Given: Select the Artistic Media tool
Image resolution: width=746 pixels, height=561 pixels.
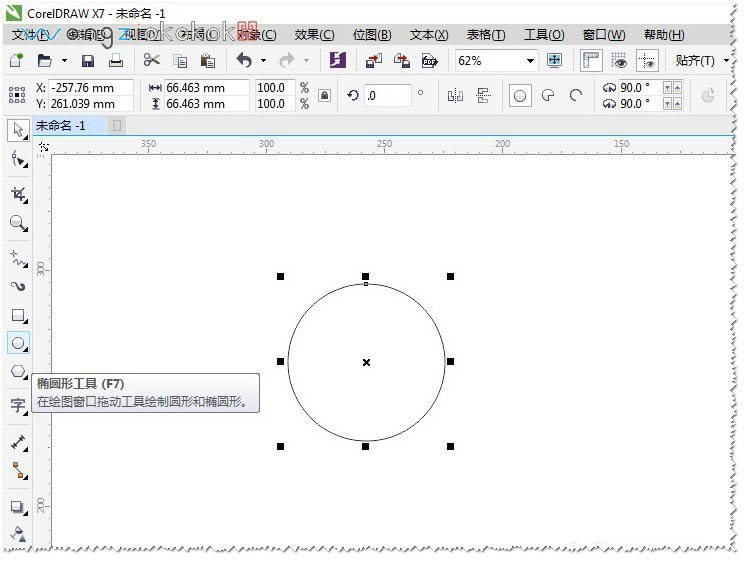Looking at the screenshot, I should pos(19,286).
